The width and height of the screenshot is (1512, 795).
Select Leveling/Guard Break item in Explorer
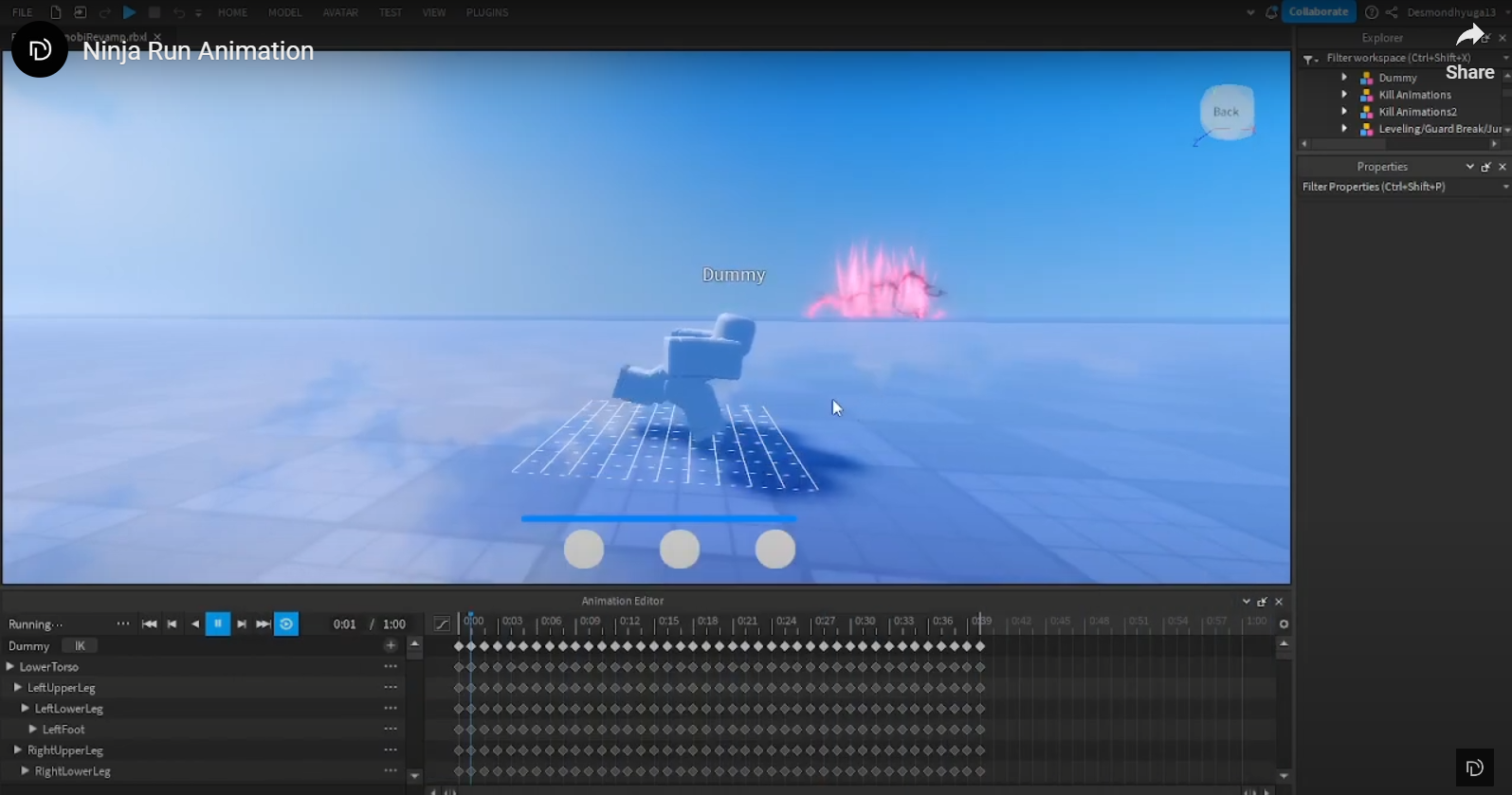(1439, 128)
